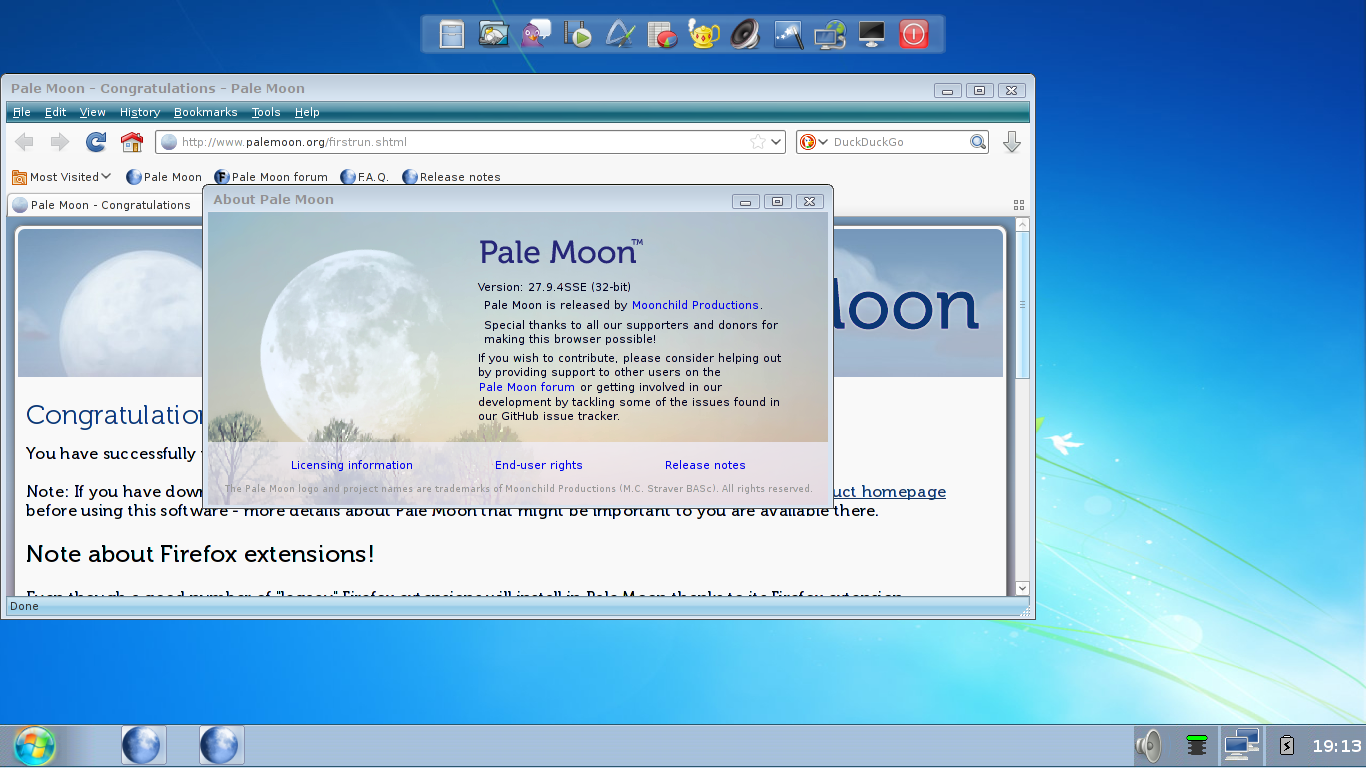This screenshot has height=768, width=1366.
Task: Open the Downloads arrow button
Action: click(1012, 142)
